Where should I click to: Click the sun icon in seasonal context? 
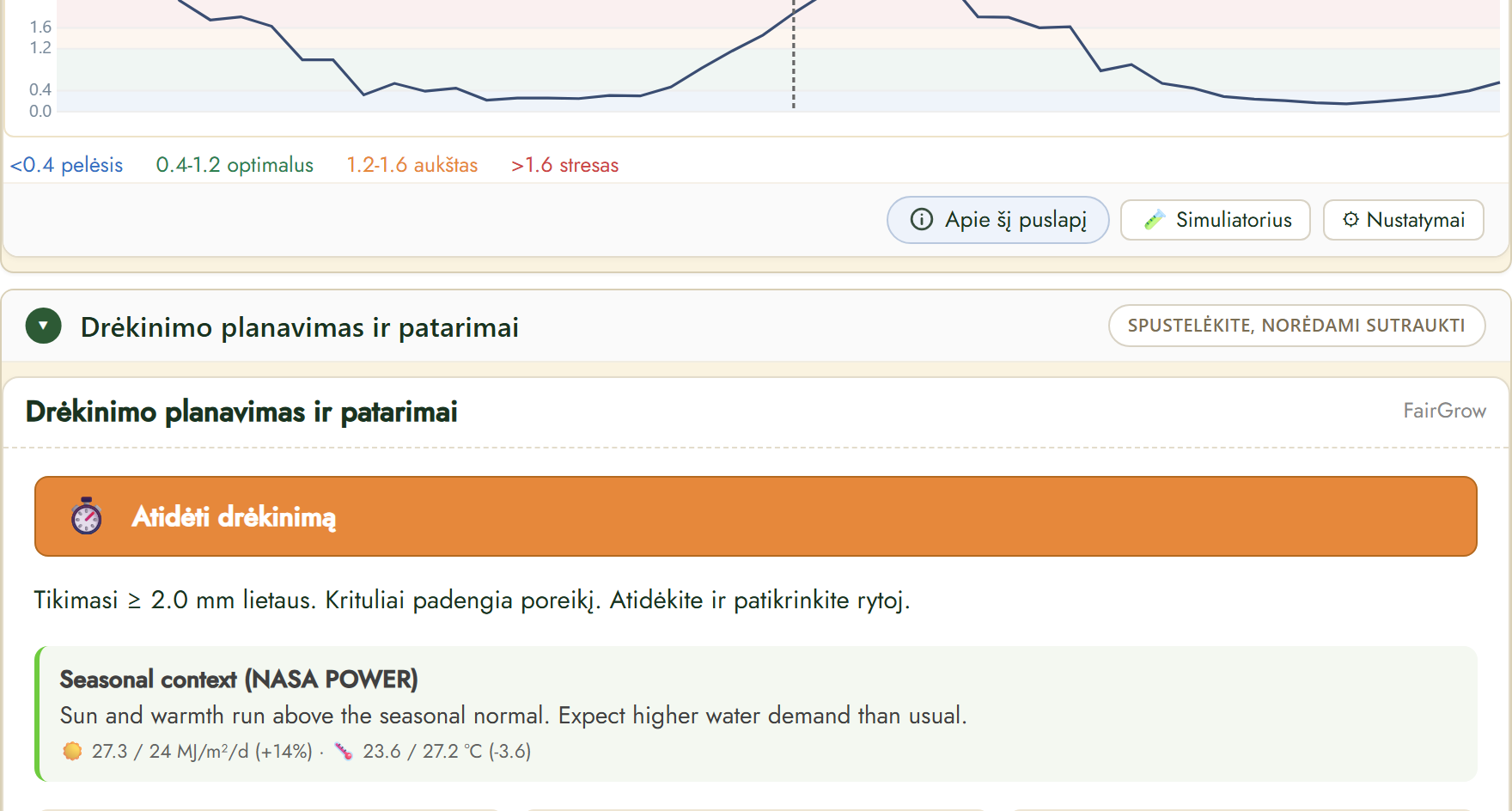click(72, 752)
